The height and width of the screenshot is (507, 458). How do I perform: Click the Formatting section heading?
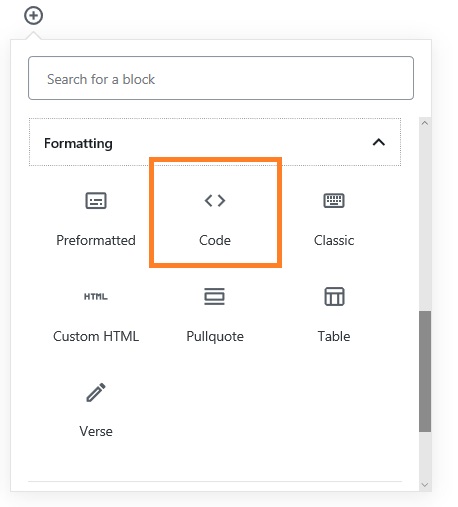[78, 143]
